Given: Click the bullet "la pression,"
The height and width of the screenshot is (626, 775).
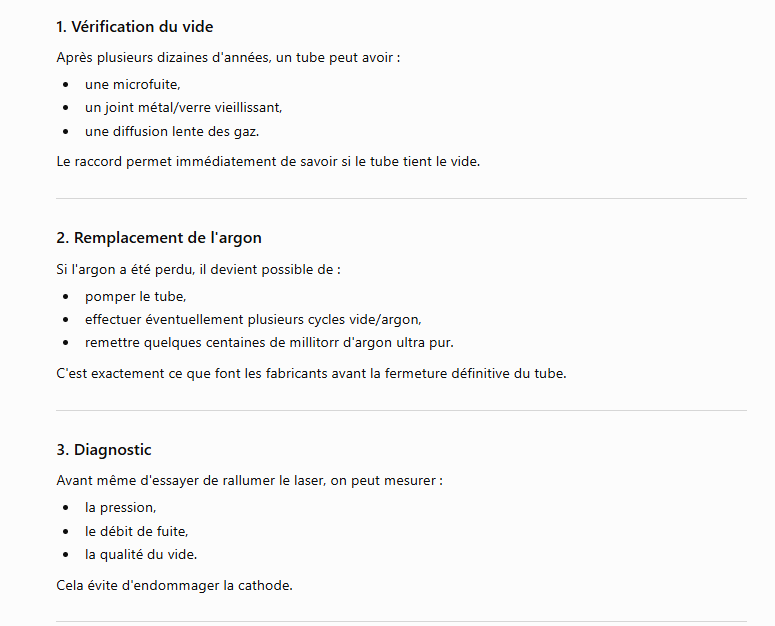Looking at the screenshot, I should pos(121,508).
